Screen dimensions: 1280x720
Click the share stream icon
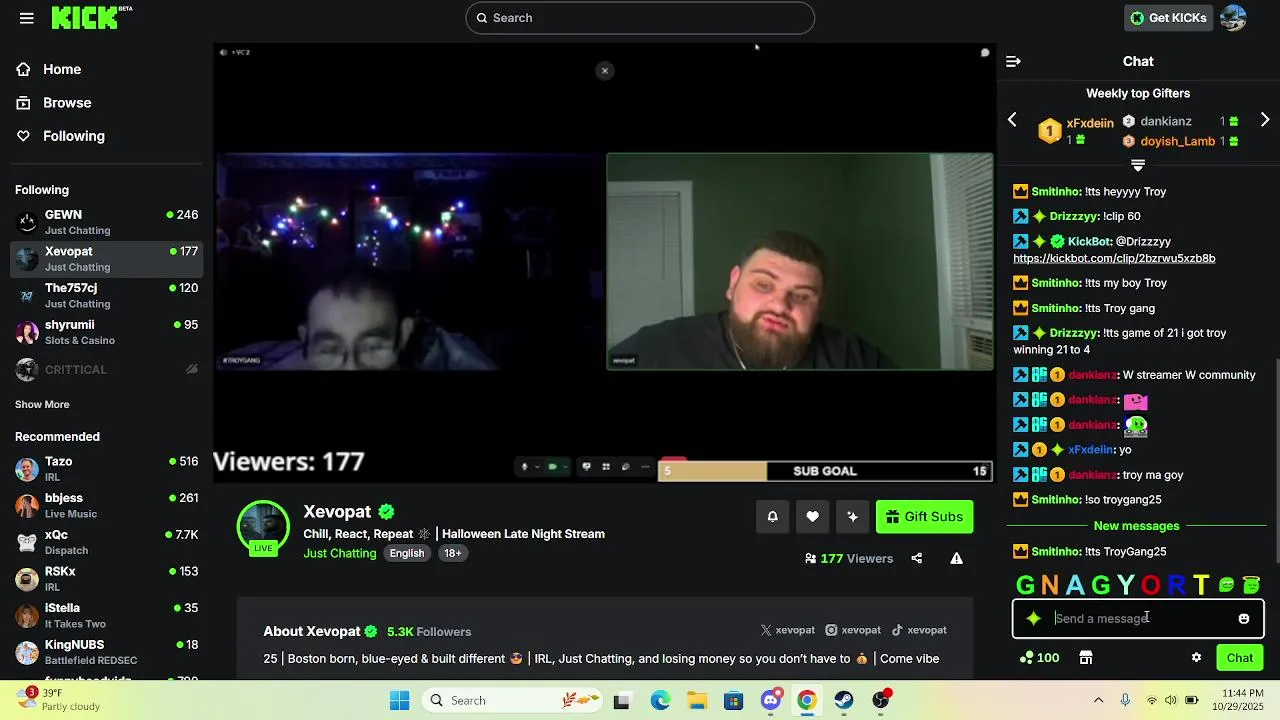tap(917, 559)
